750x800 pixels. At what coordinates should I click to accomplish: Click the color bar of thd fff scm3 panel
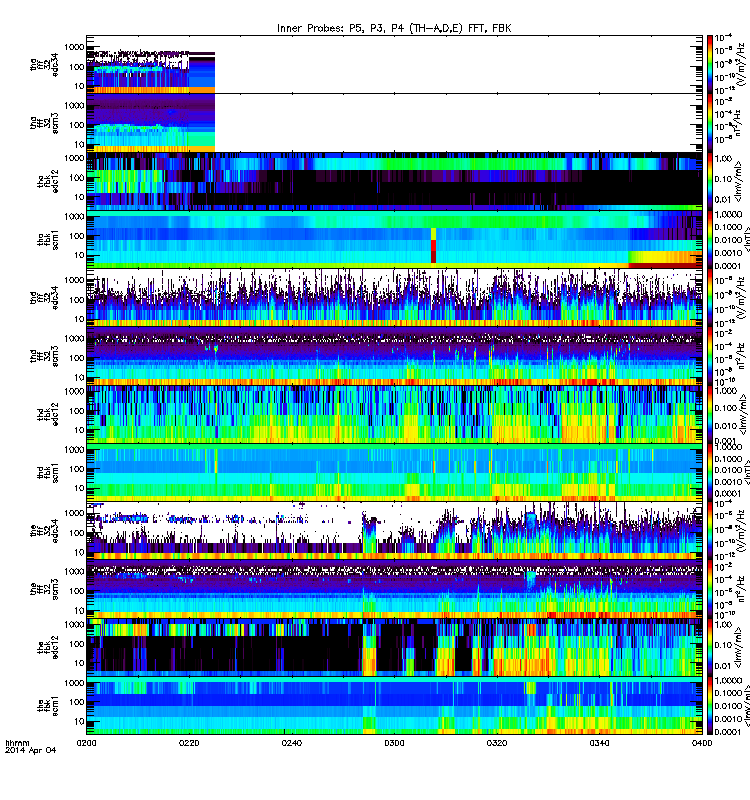(x=710, y=356)
